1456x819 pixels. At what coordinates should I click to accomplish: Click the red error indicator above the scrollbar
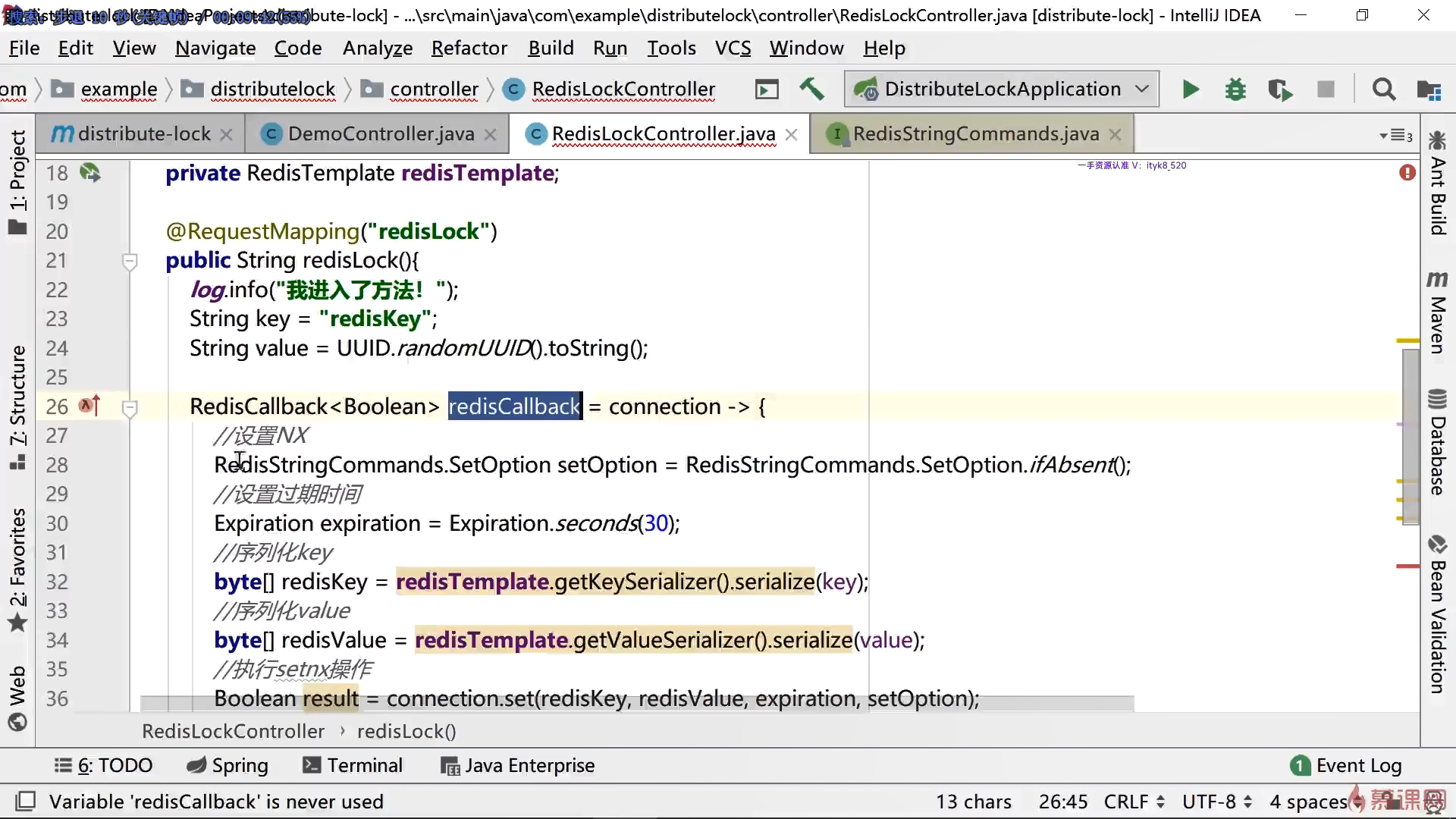tap(1407, 173)
